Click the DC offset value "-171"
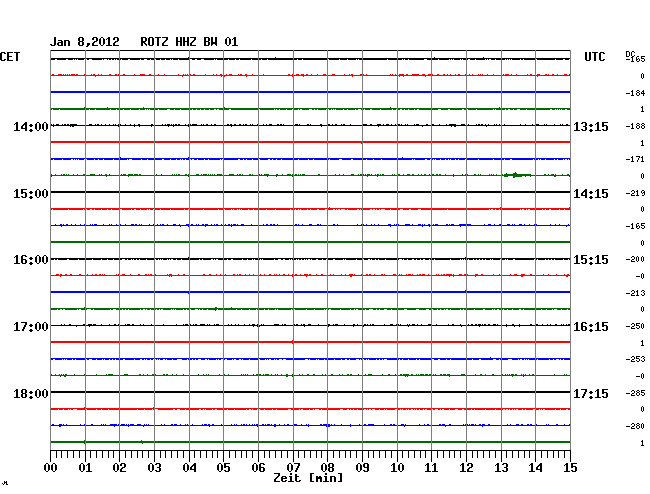Viewport: 650px width, 494px height. click(x=635, y=159)
